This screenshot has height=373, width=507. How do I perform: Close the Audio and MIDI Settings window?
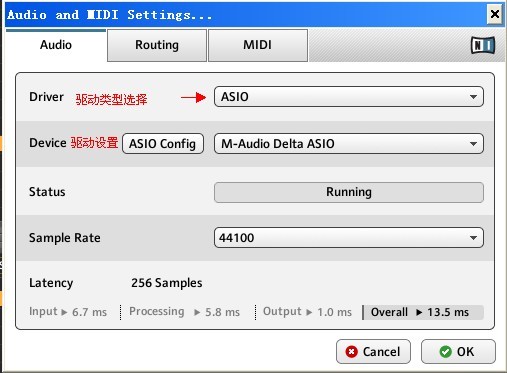coord(495,14)
